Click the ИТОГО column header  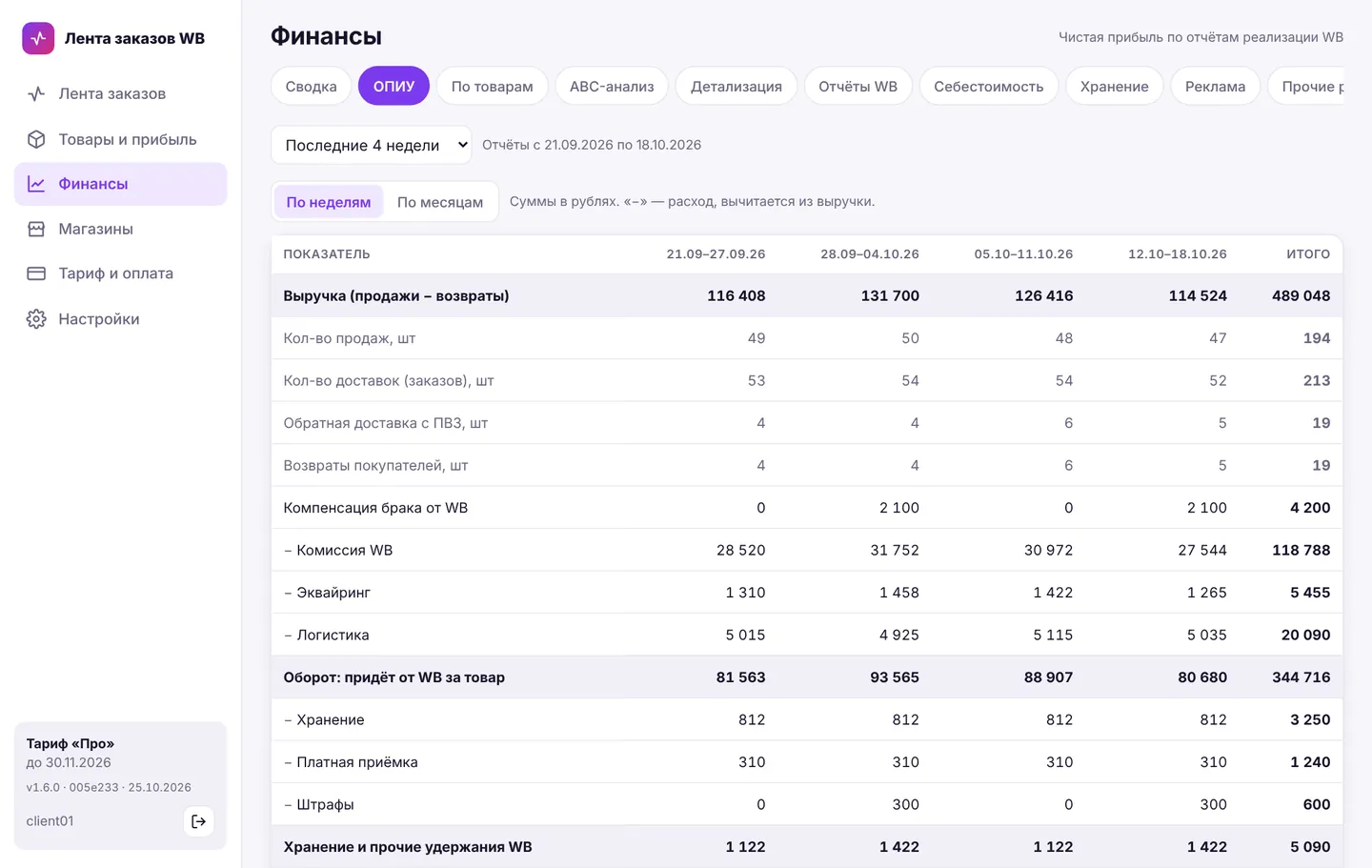point(1308,254)
